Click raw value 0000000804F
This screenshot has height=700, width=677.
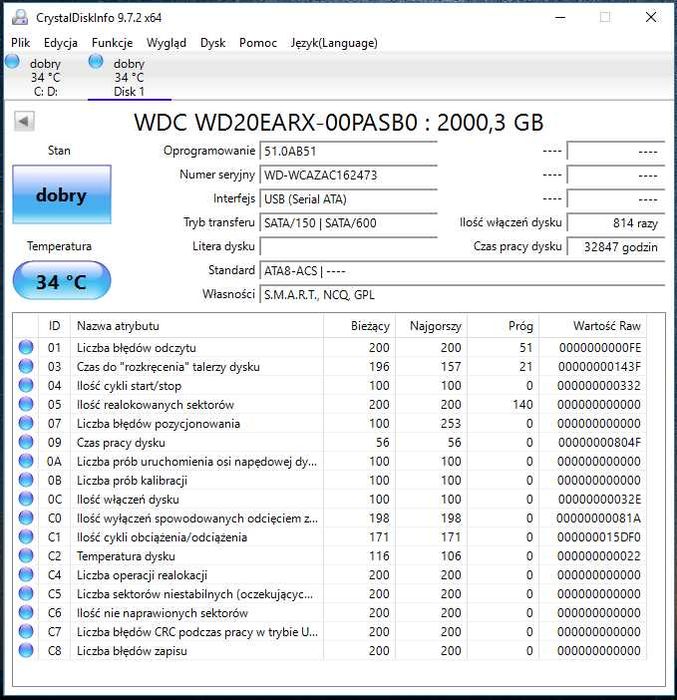pos(599,442)
